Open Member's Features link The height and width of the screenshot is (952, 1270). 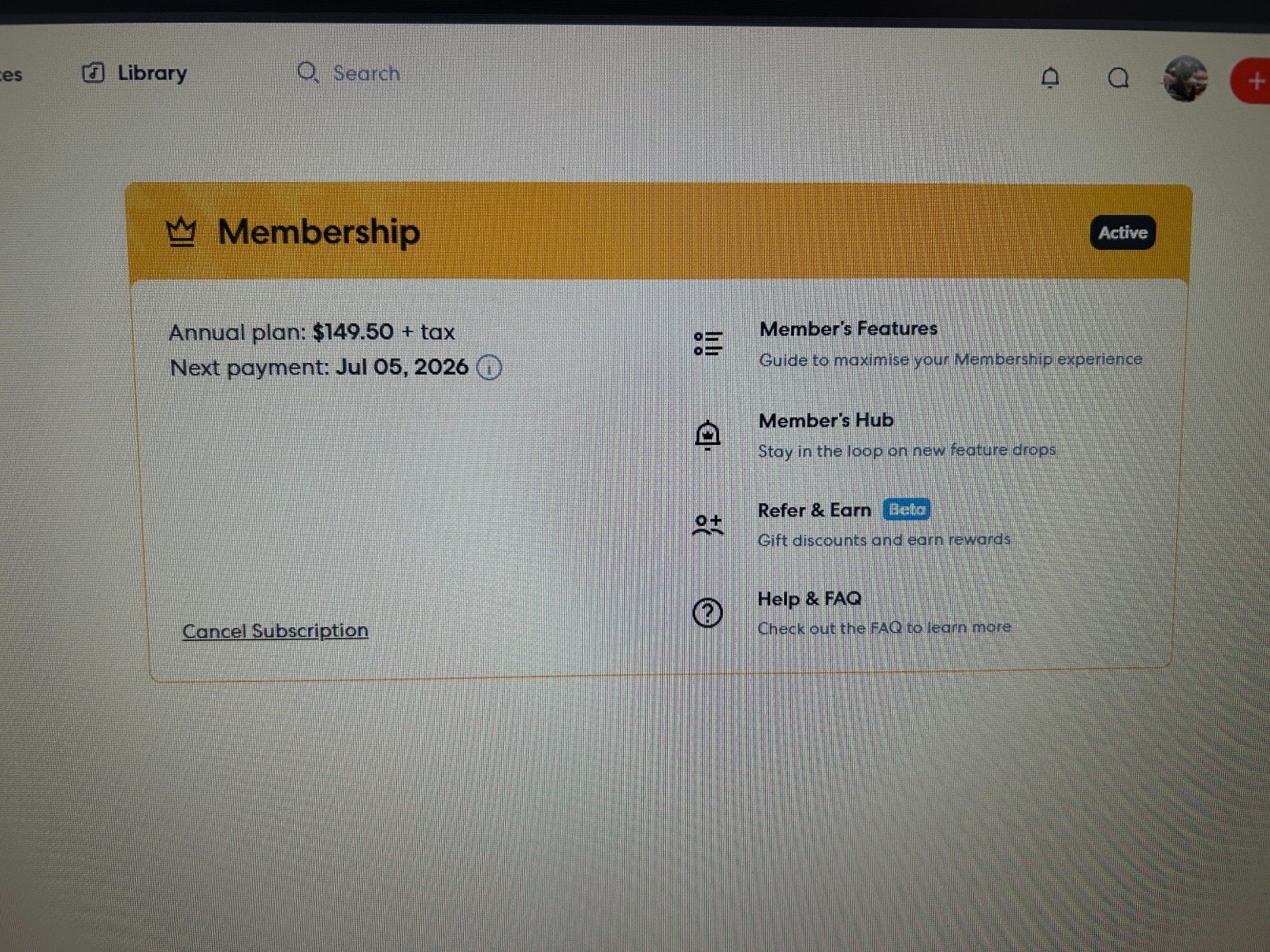pyautogui.click(x=849, y=328)
